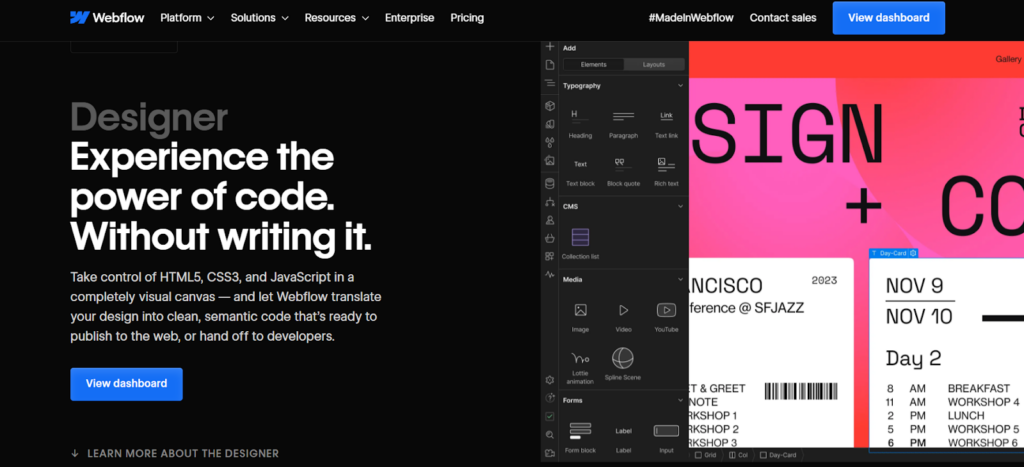Open the Apps grid icon in sidebar
1024x467 pixels.
[x=550, y=257]
